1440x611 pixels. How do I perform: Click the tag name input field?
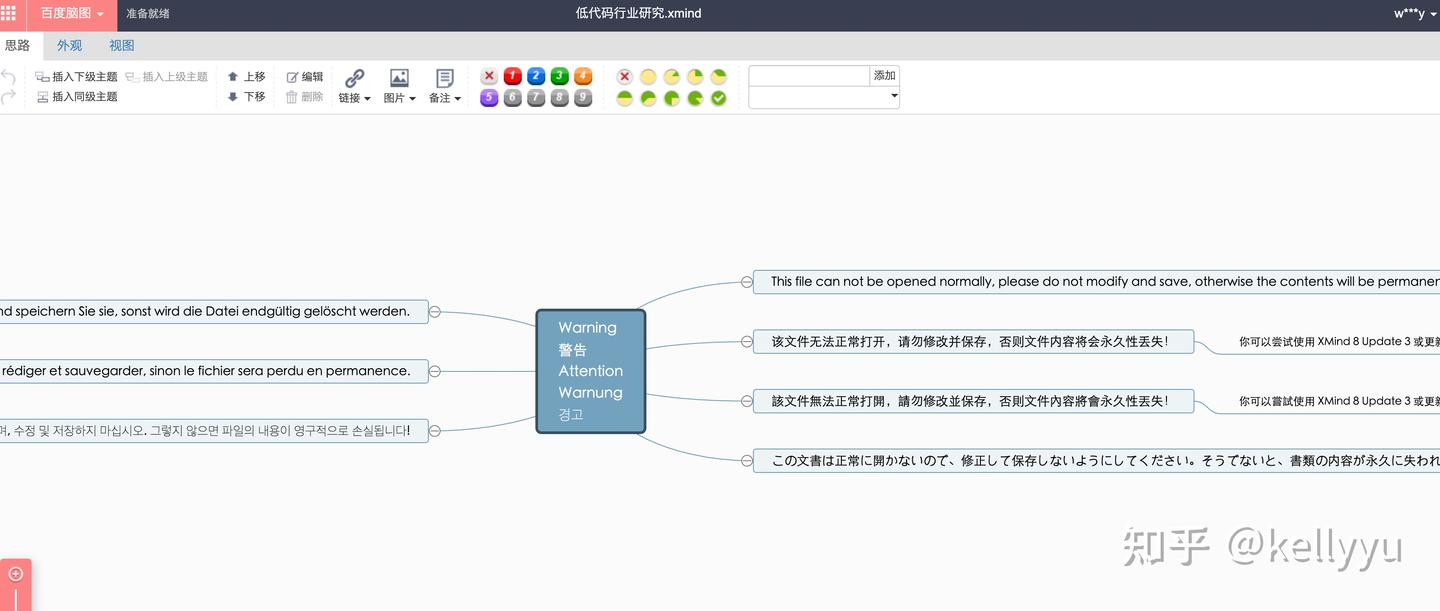[x=807, y=75]
